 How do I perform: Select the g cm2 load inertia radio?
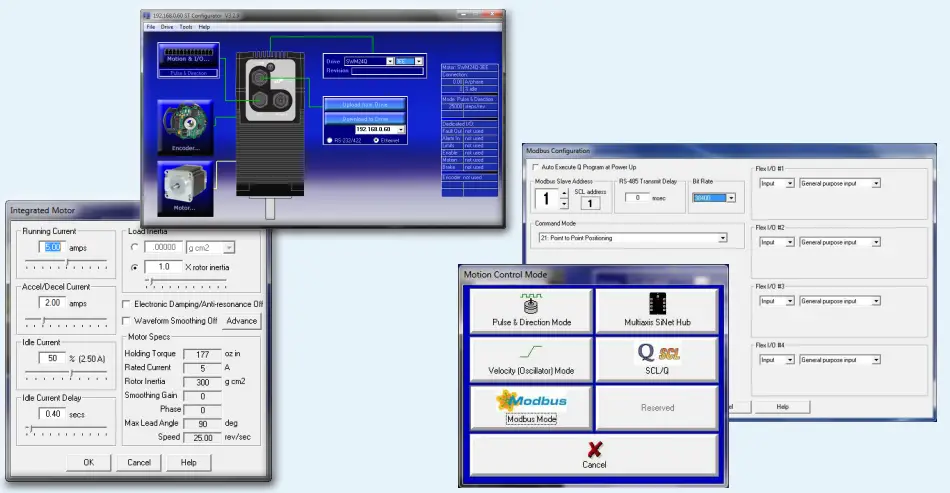[135, 247]
